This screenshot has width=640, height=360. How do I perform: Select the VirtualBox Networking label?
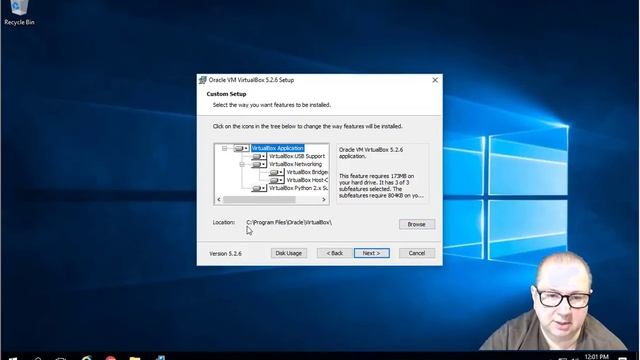[x=295, y=164]
